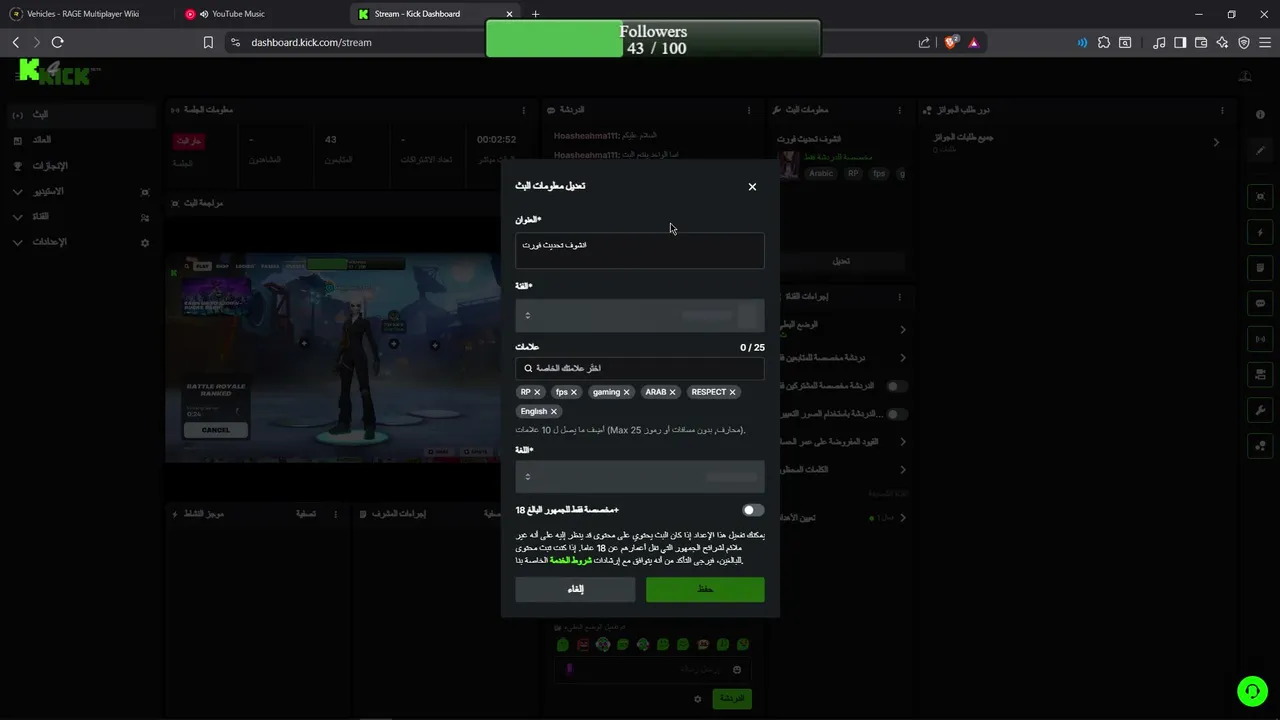Expand the Channel section in left sidebar
The width and height of the screenshot is (1280, 720).
80,216
